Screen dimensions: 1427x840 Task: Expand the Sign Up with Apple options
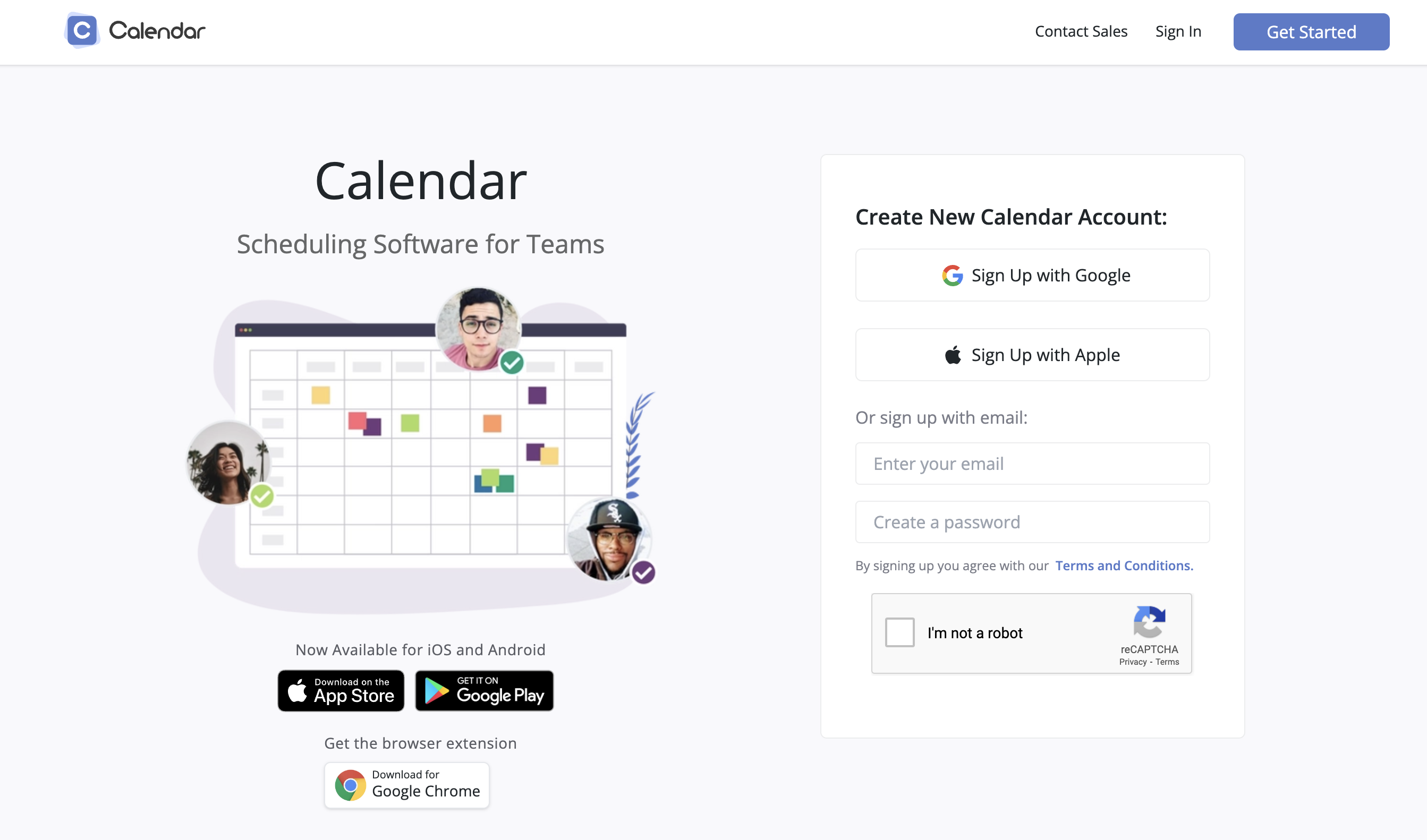(1033, 354)
